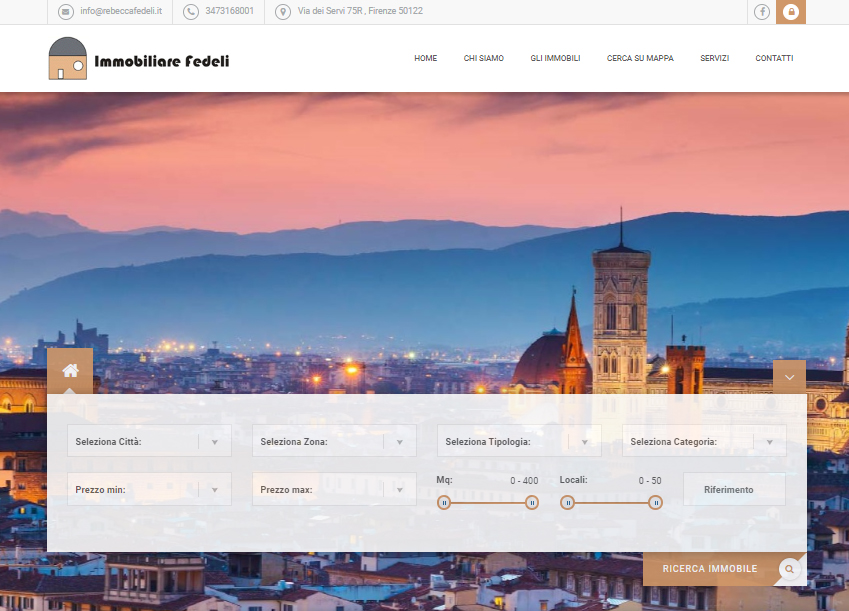849x611 pixels.
Task: Open CONTATTI menu item
Action: [774, 58]
